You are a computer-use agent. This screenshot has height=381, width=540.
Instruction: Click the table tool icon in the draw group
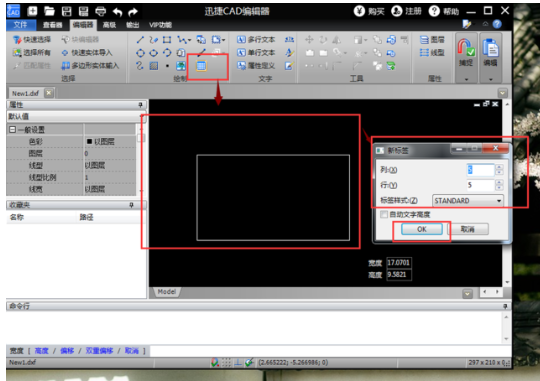201,66
